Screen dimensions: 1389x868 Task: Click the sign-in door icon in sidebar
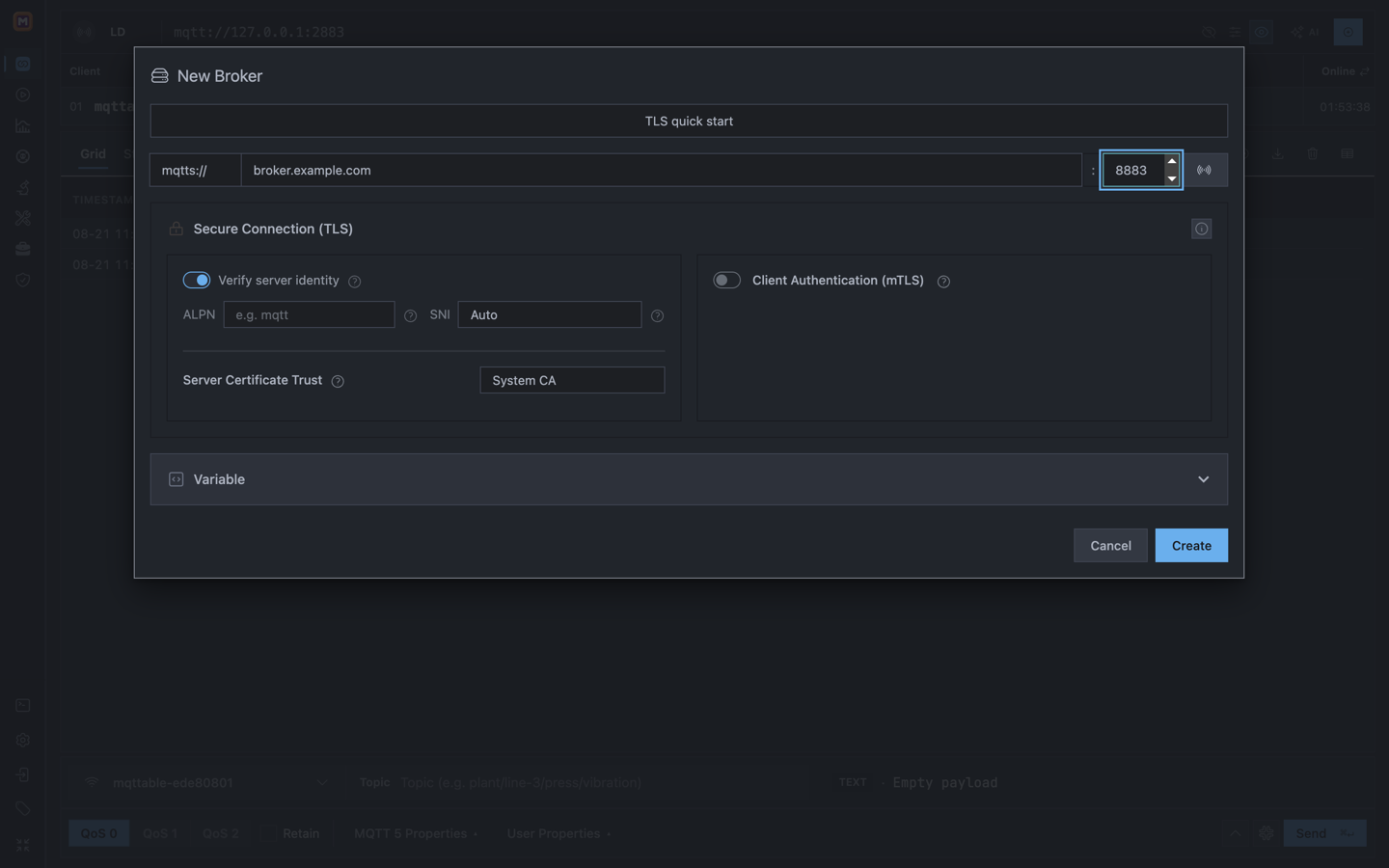(x=22, y=774)
